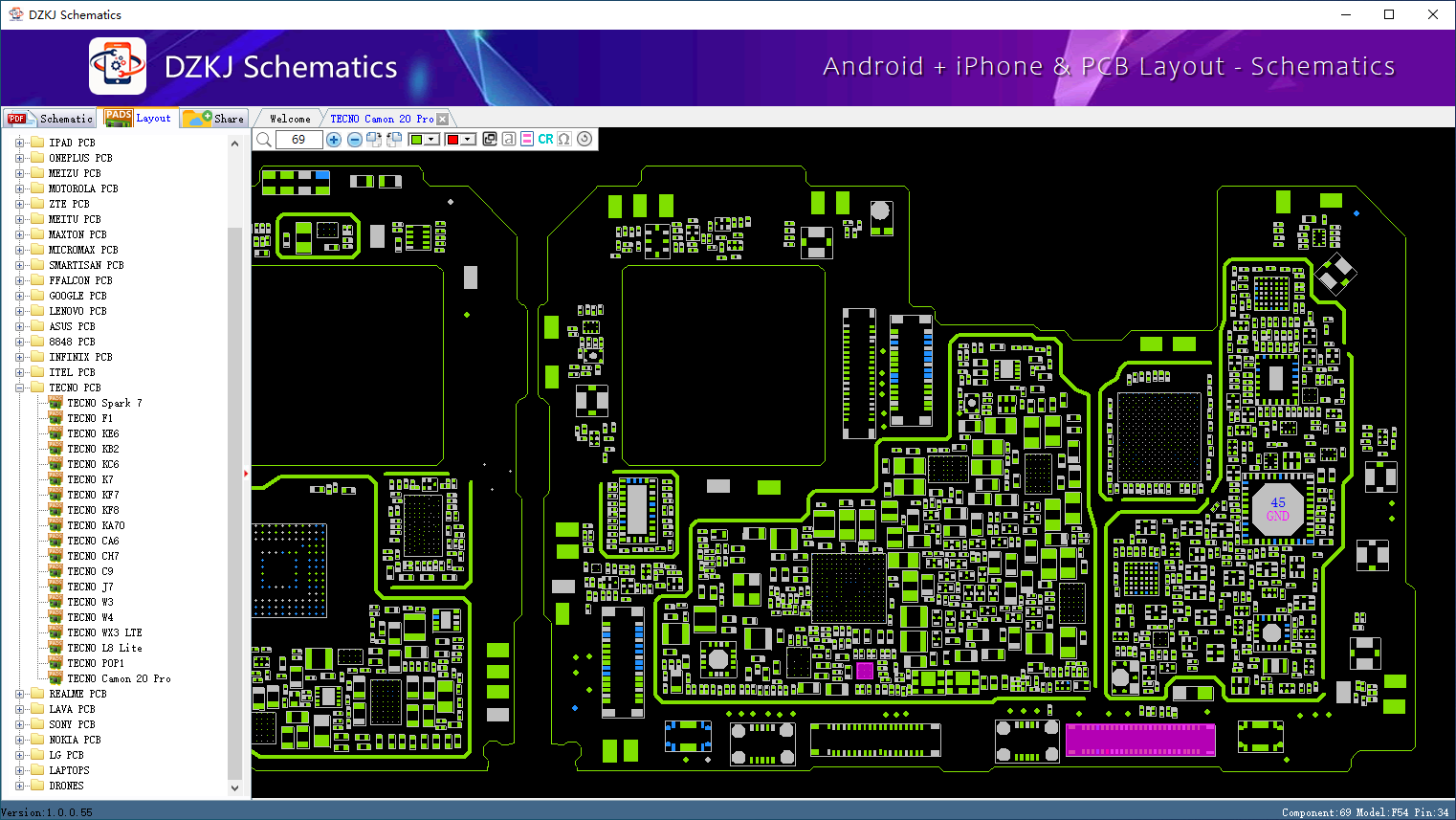Image resolution: width=1456 pixels, height=820 pixels.
Task: Click the tree scrollbar down arrow
Action: point(235,787)
